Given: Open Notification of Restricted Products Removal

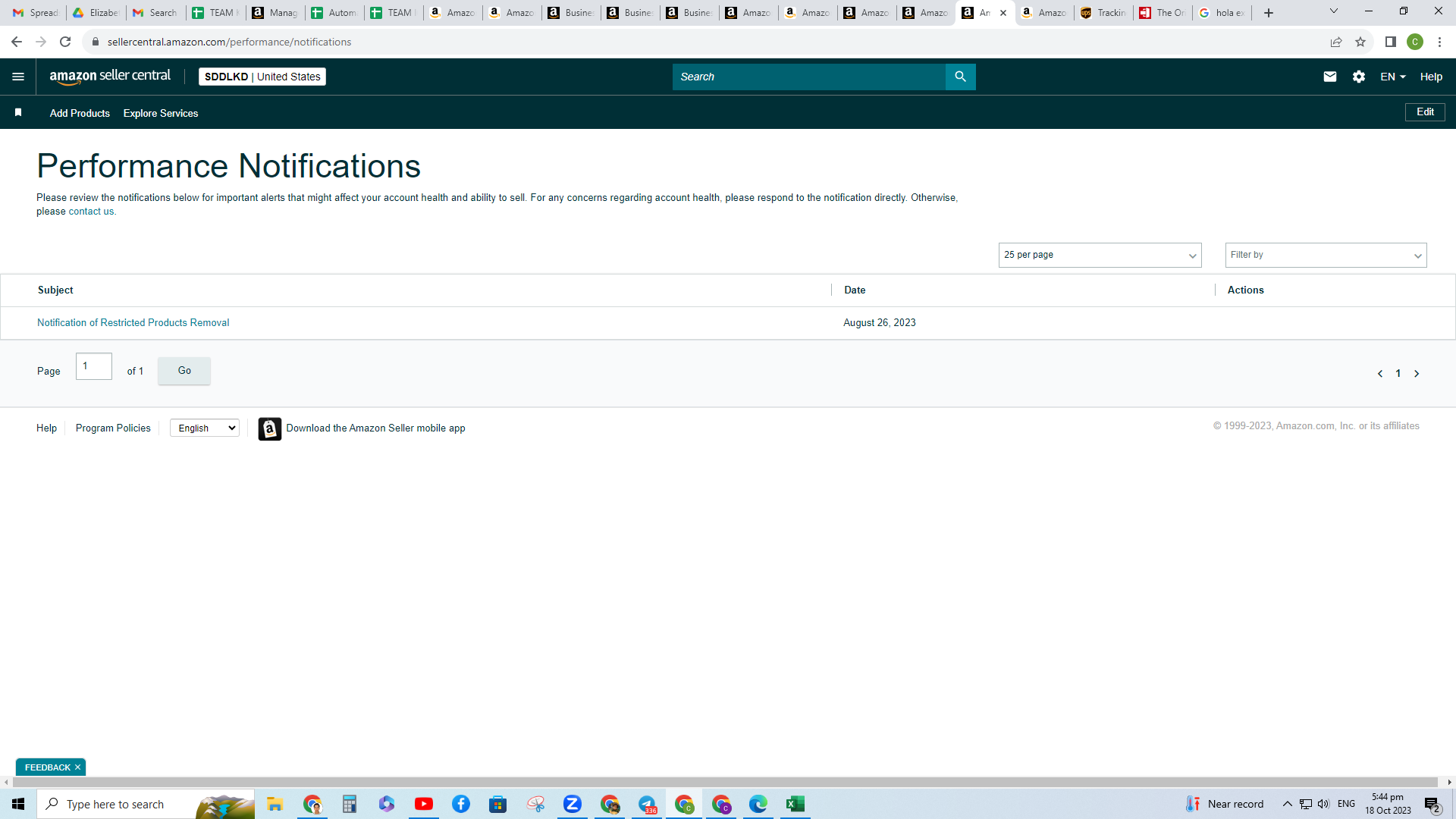Looking at the screenshot, I should pos(133,323).
